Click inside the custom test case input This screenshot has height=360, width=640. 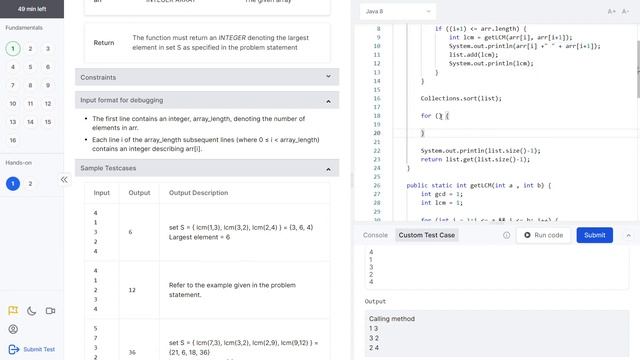coord(497,267)
